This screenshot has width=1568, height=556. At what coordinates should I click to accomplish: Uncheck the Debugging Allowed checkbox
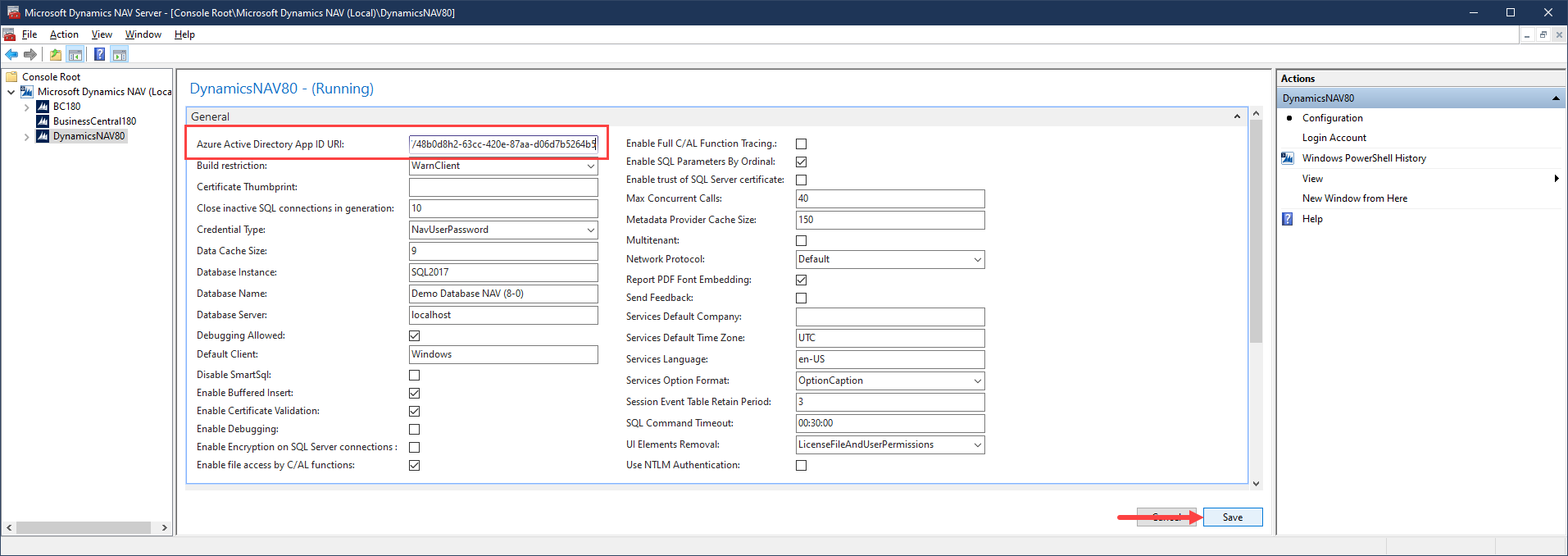tap(415, 336)
